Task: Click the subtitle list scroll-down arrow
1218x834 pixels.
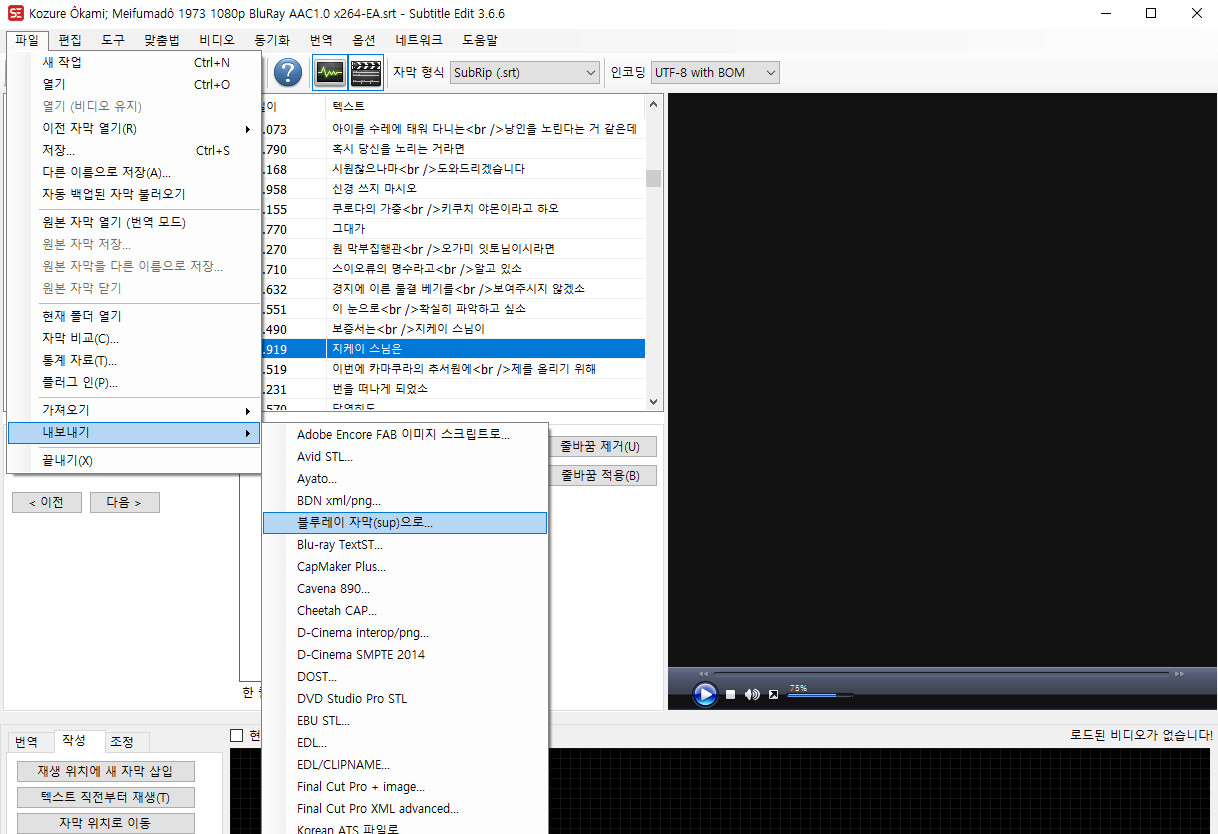Action: pyautogui.click(x=654, y=402)
